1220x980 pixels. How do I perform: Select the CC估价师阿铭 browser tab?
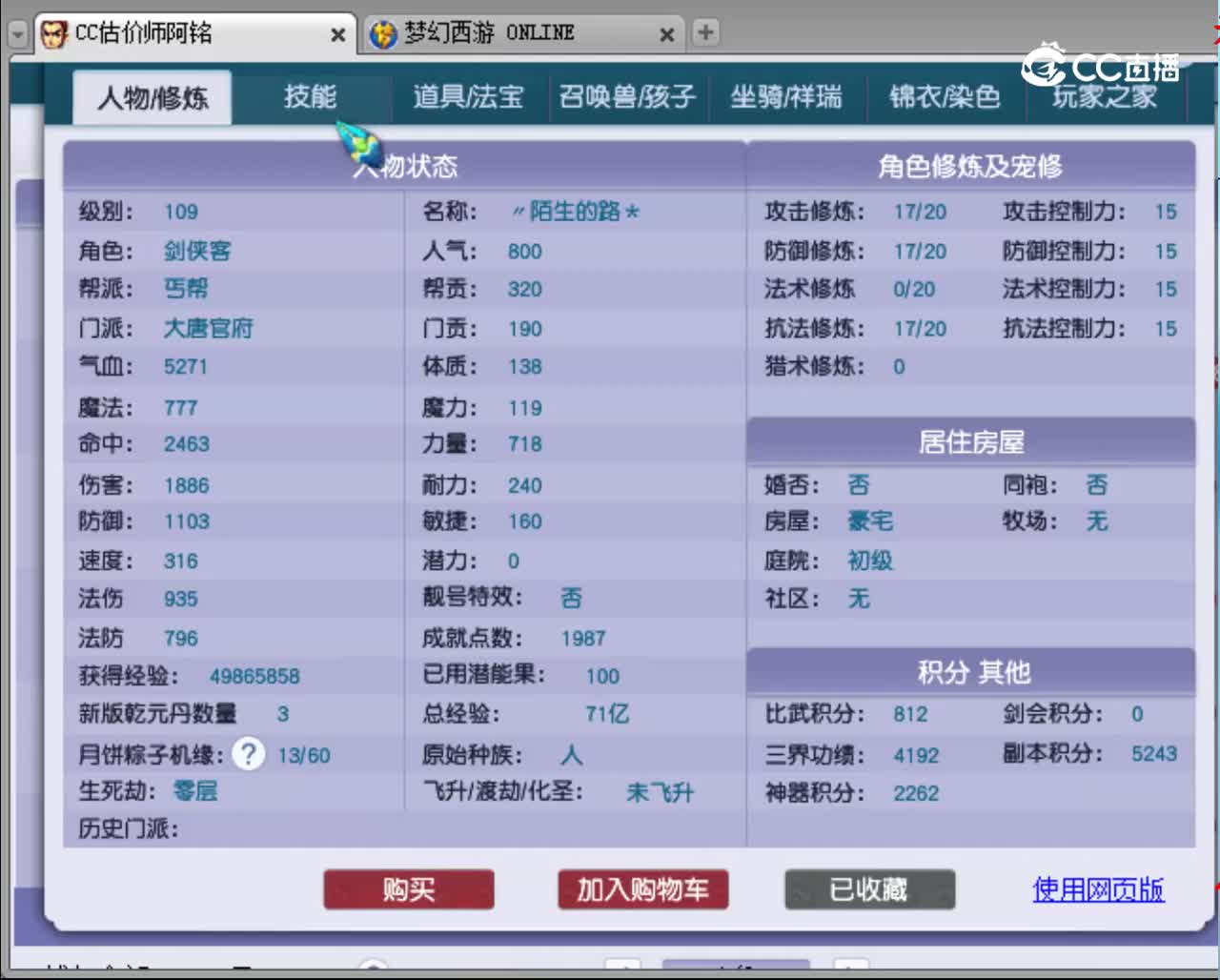(194, 34)
